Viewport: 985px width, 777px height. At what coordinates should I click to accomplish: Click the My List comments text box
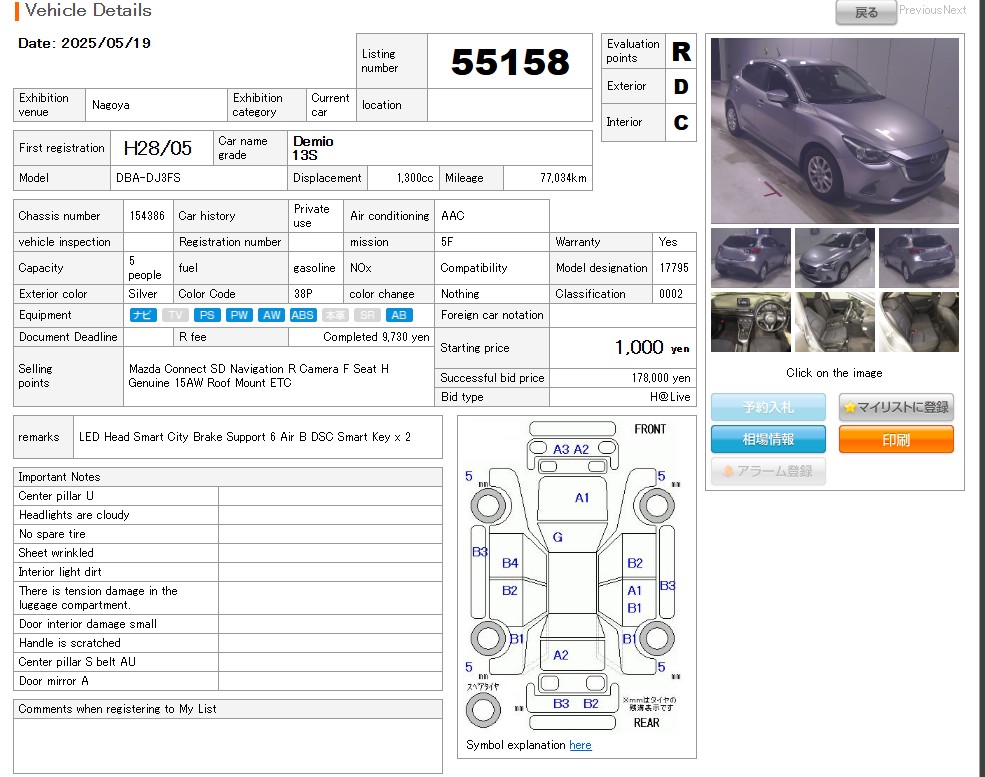click(227, 746)
